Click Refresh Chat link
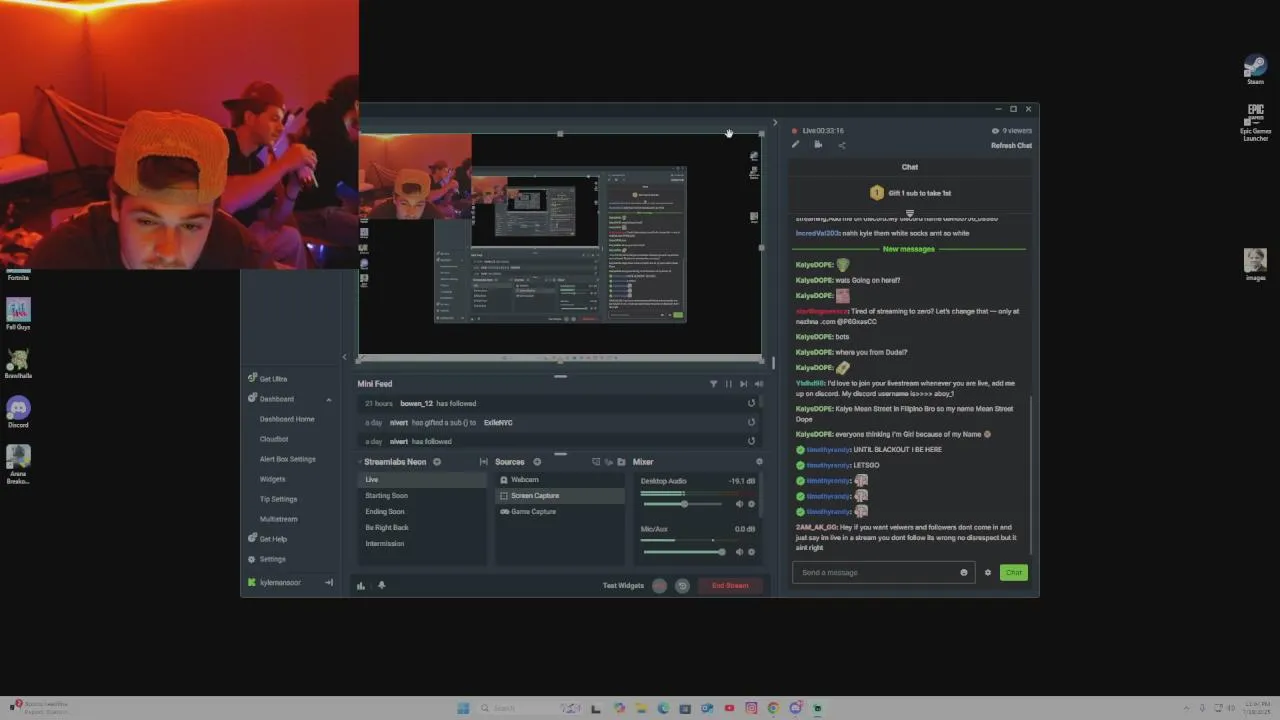This screenshot has height=720, width=1280. click(1011, 145)
